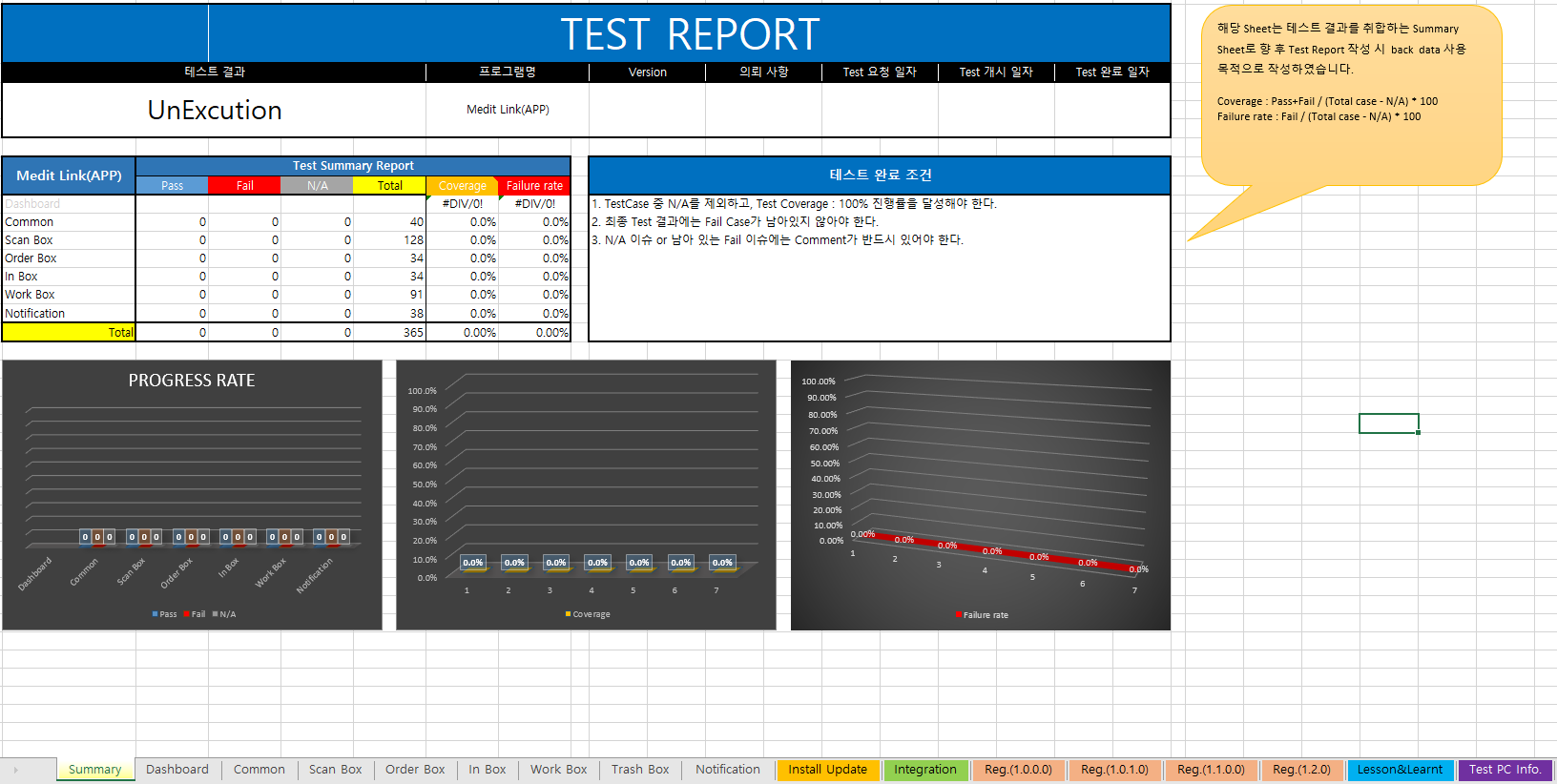
Task: Select the Failure rate column header
Action: coord(534,186)
